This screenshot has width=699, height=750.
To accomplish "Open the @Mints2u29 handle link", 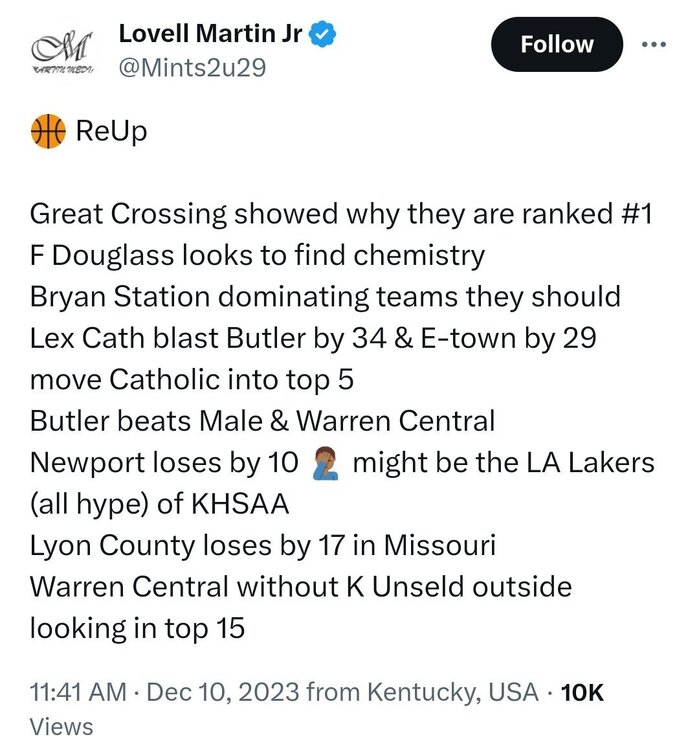I will pyautogui.click(x=192, y=67).
